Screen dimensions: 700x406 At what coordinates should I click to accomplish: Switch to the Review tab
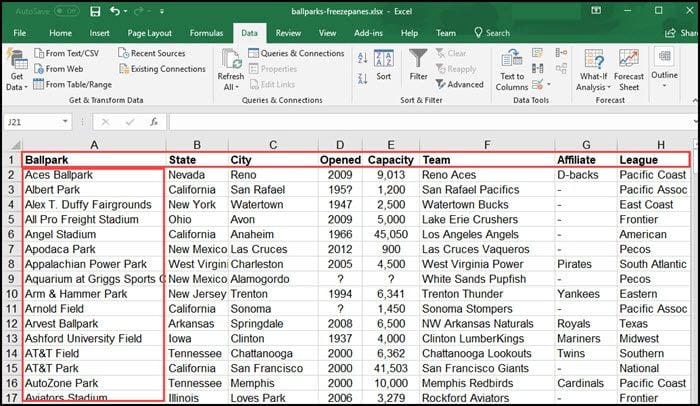[x=288, y=33]
